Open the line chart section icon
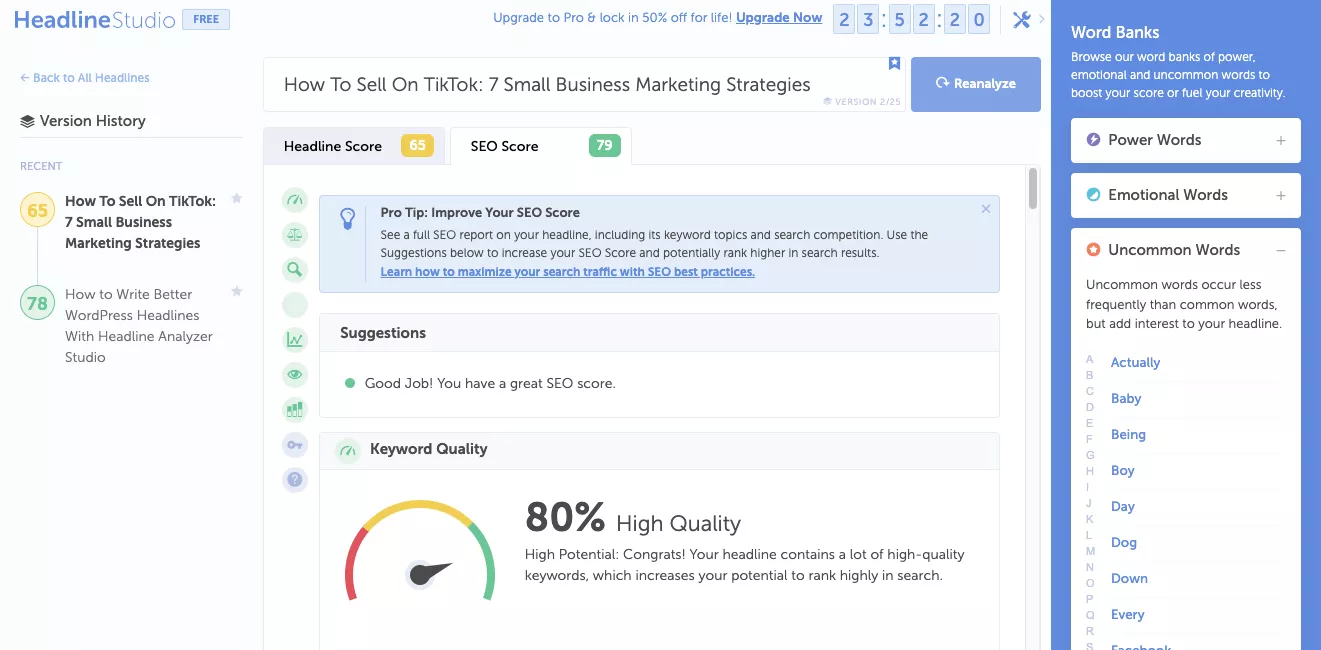Image resolution: width=1321 pixels, height=650 pixels. click(x=294, y=340)
